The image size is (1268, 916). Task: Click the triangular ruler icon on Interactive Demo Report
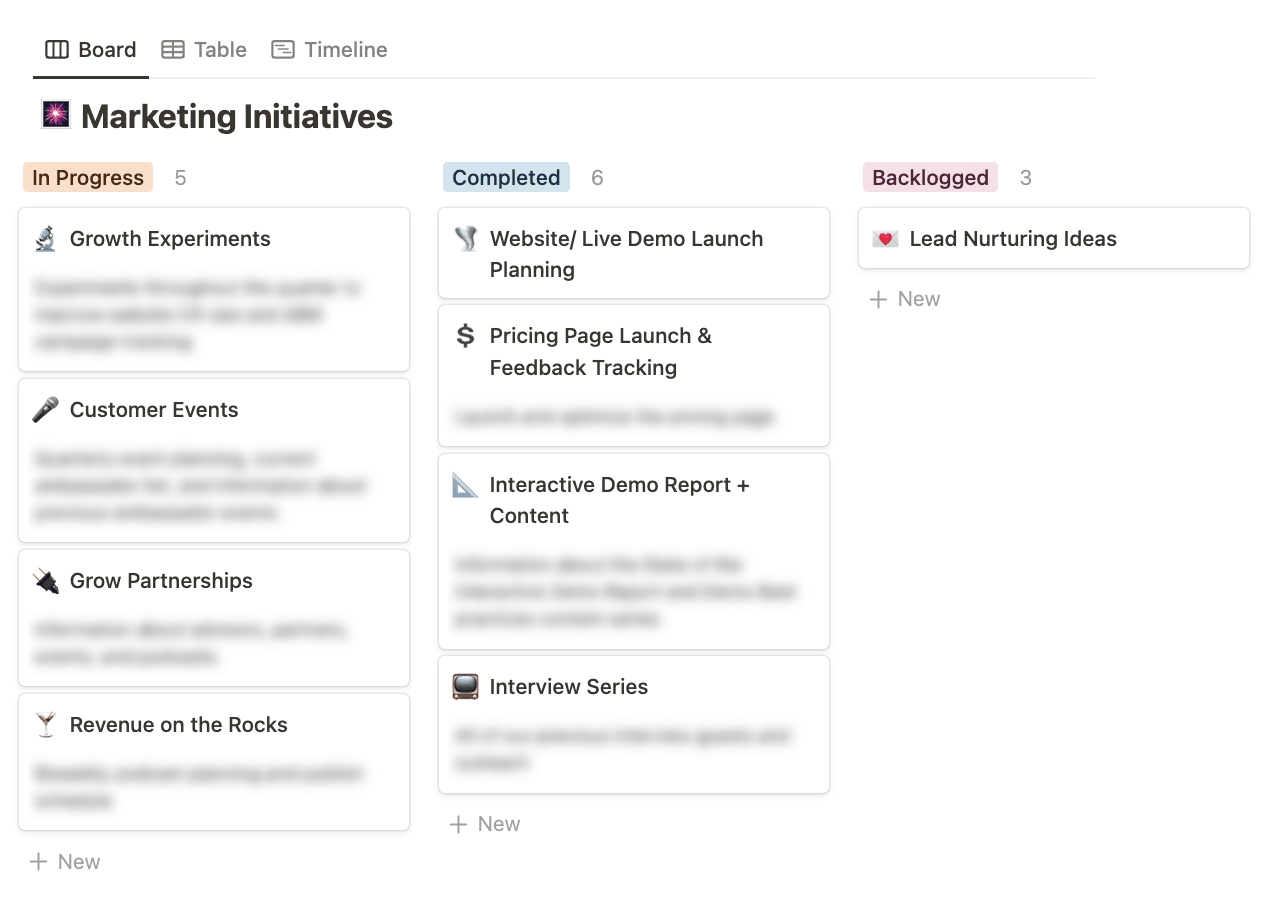click(465, 485)
